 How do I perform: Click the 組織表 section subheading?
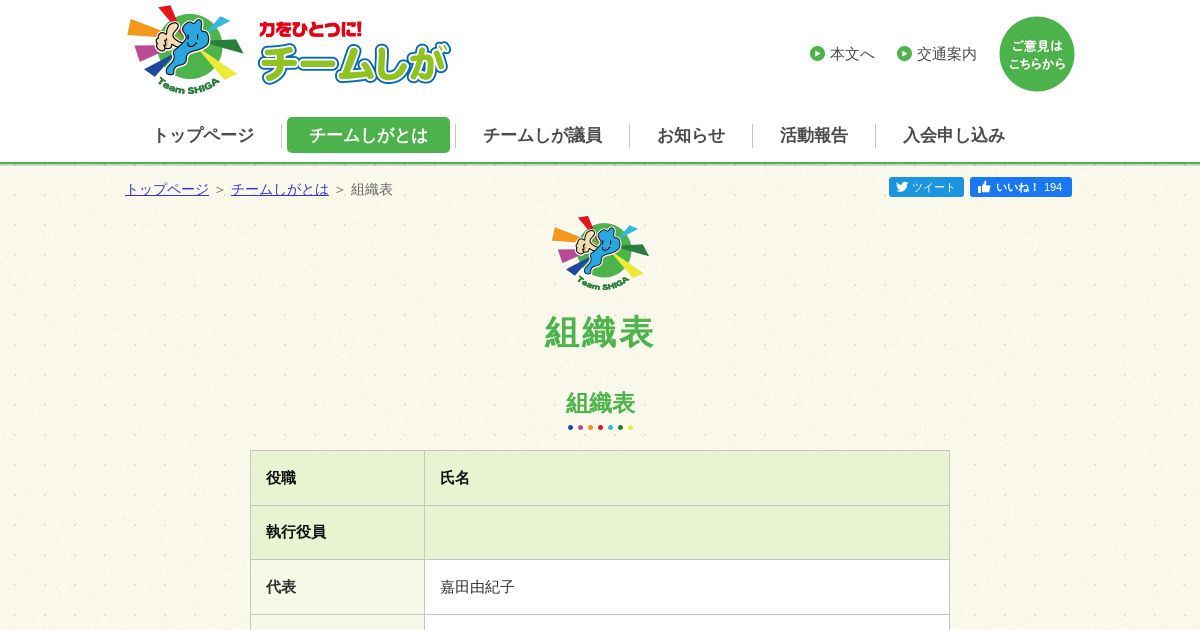click(x=600, y=403)
